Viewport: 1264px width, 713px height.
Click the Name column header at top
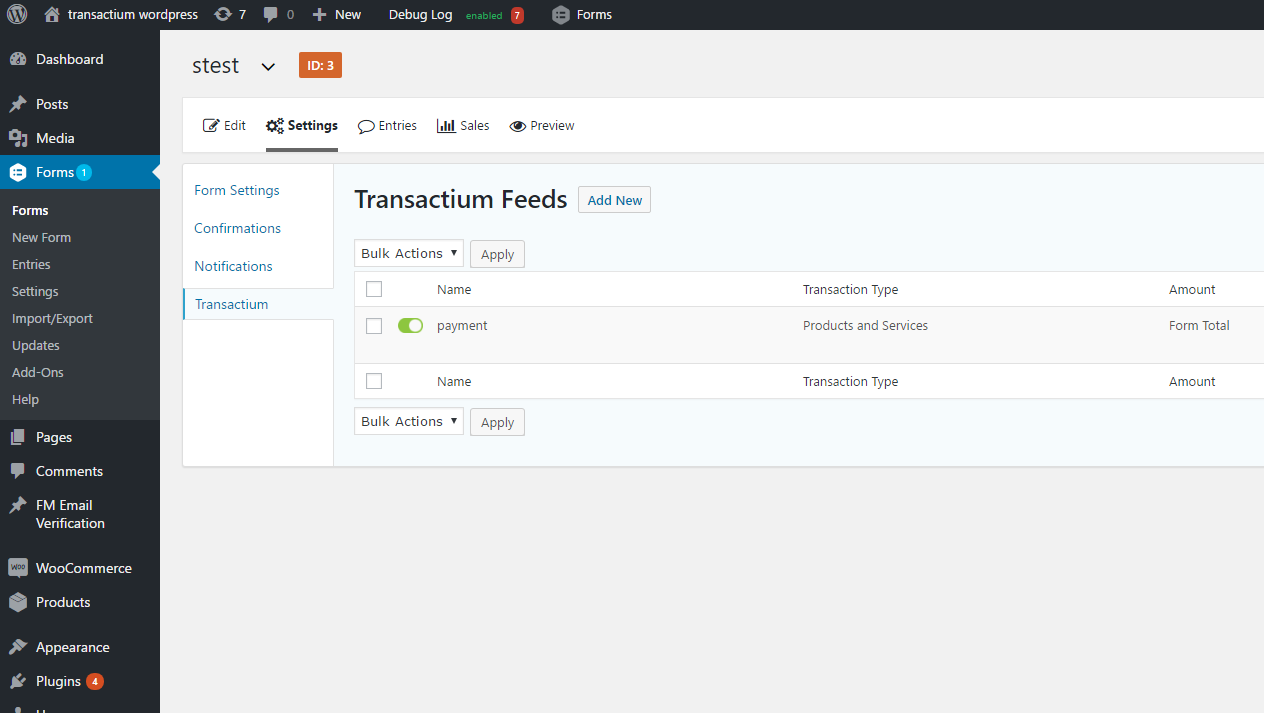click(454, 289)
